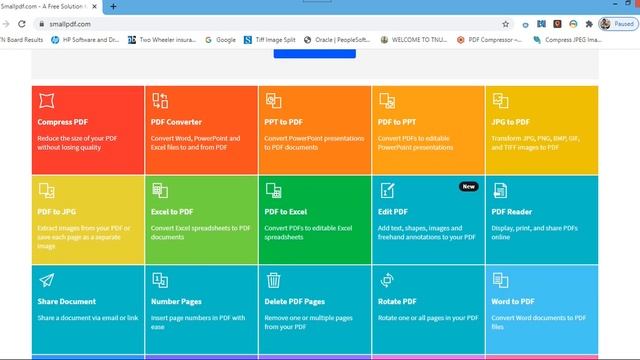
Task: Click the Excel to PDF tile icon
Action: click(x=160, y=190)
